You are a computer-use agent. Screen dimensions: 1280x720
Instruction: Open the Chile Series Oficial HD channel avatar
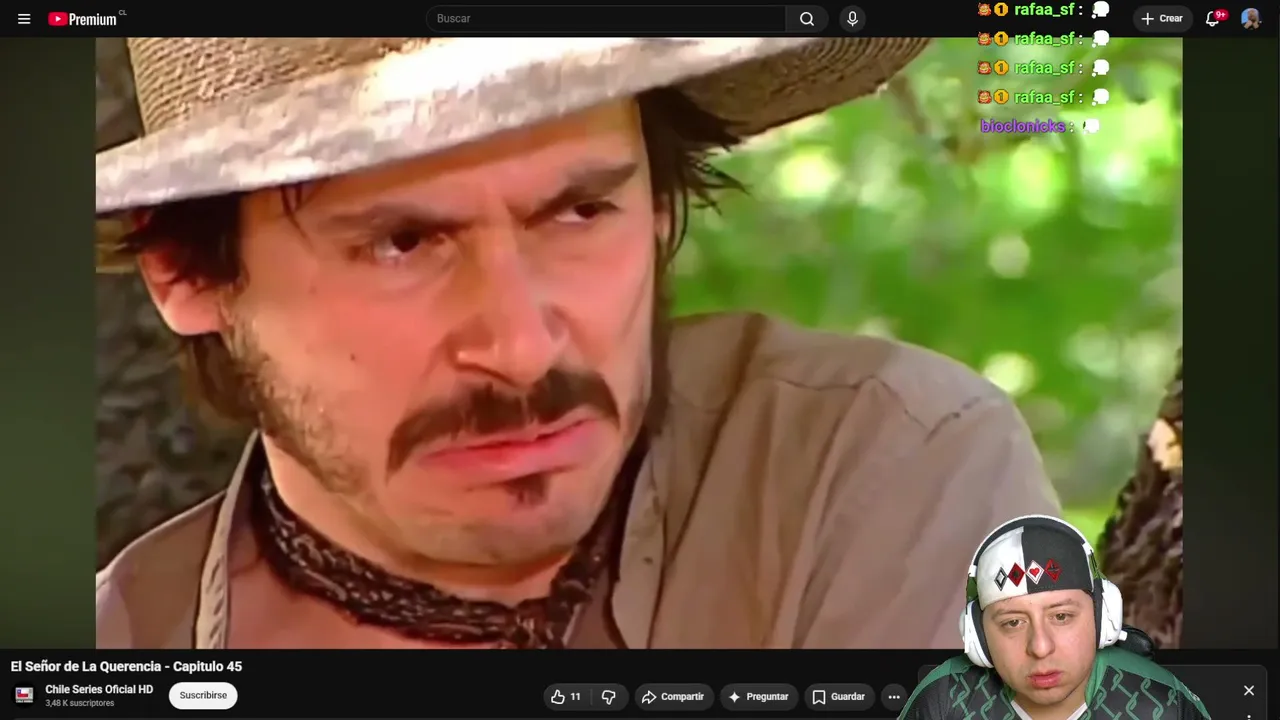[24, 695]
